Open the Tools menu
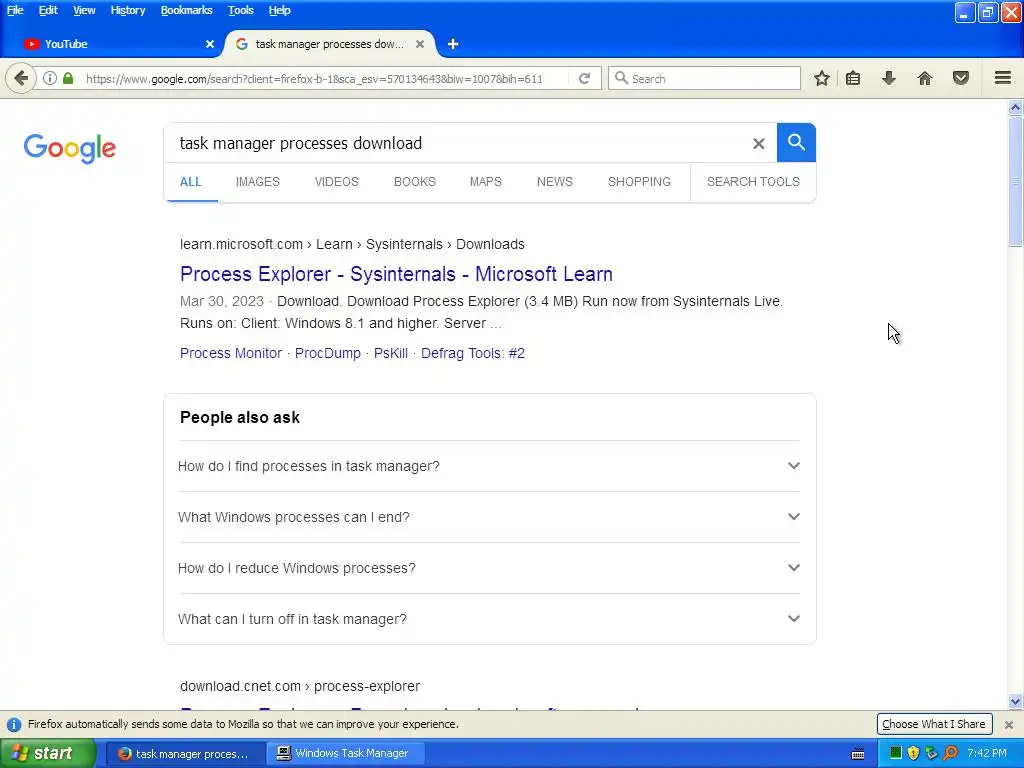This screenshot has width=1024, height=768. [240, 10]
